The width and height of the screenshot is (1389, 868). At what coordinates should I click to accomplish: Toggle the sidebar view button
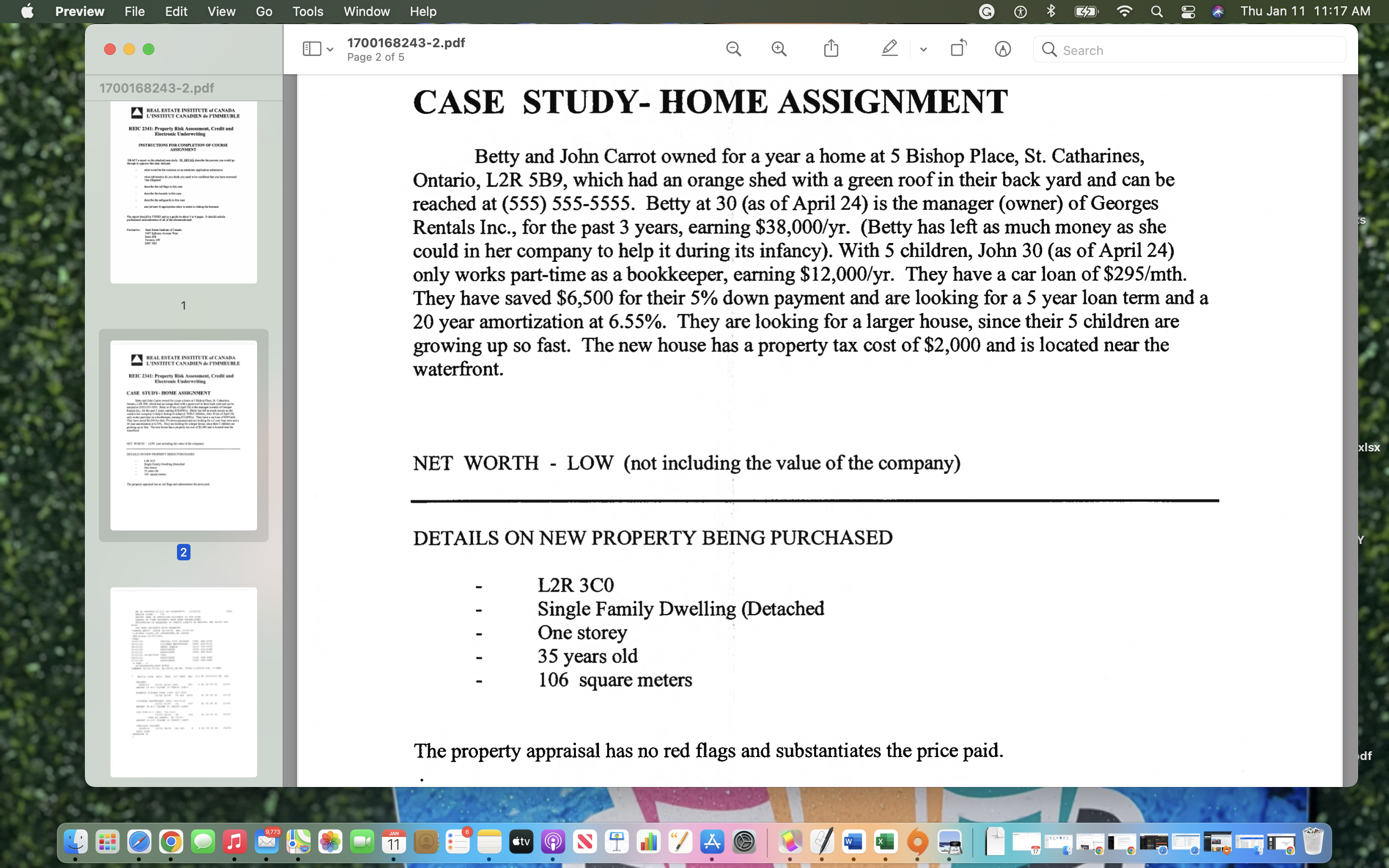point(312,49)
